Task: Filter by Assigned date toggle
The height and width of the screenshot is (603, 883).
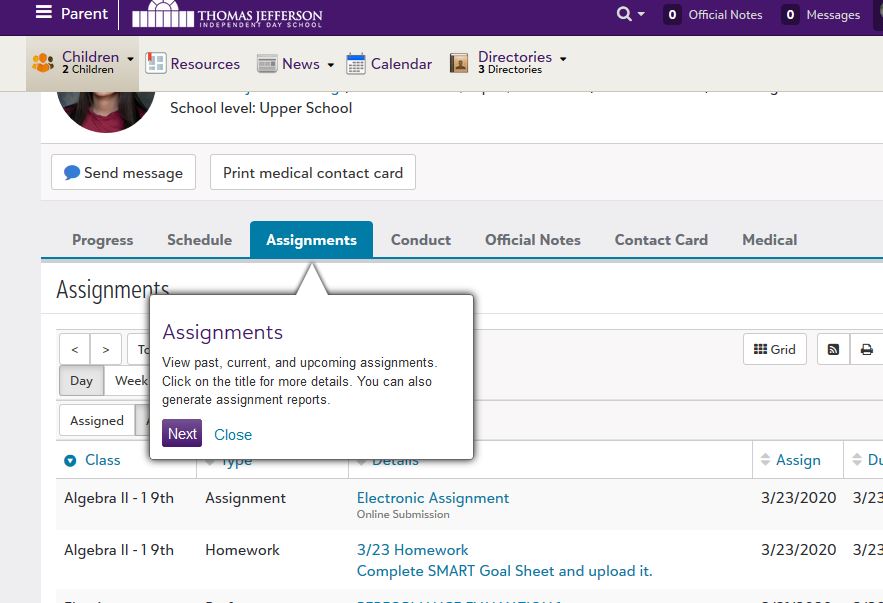Action: pyautogui.click(x=97, y=421)
